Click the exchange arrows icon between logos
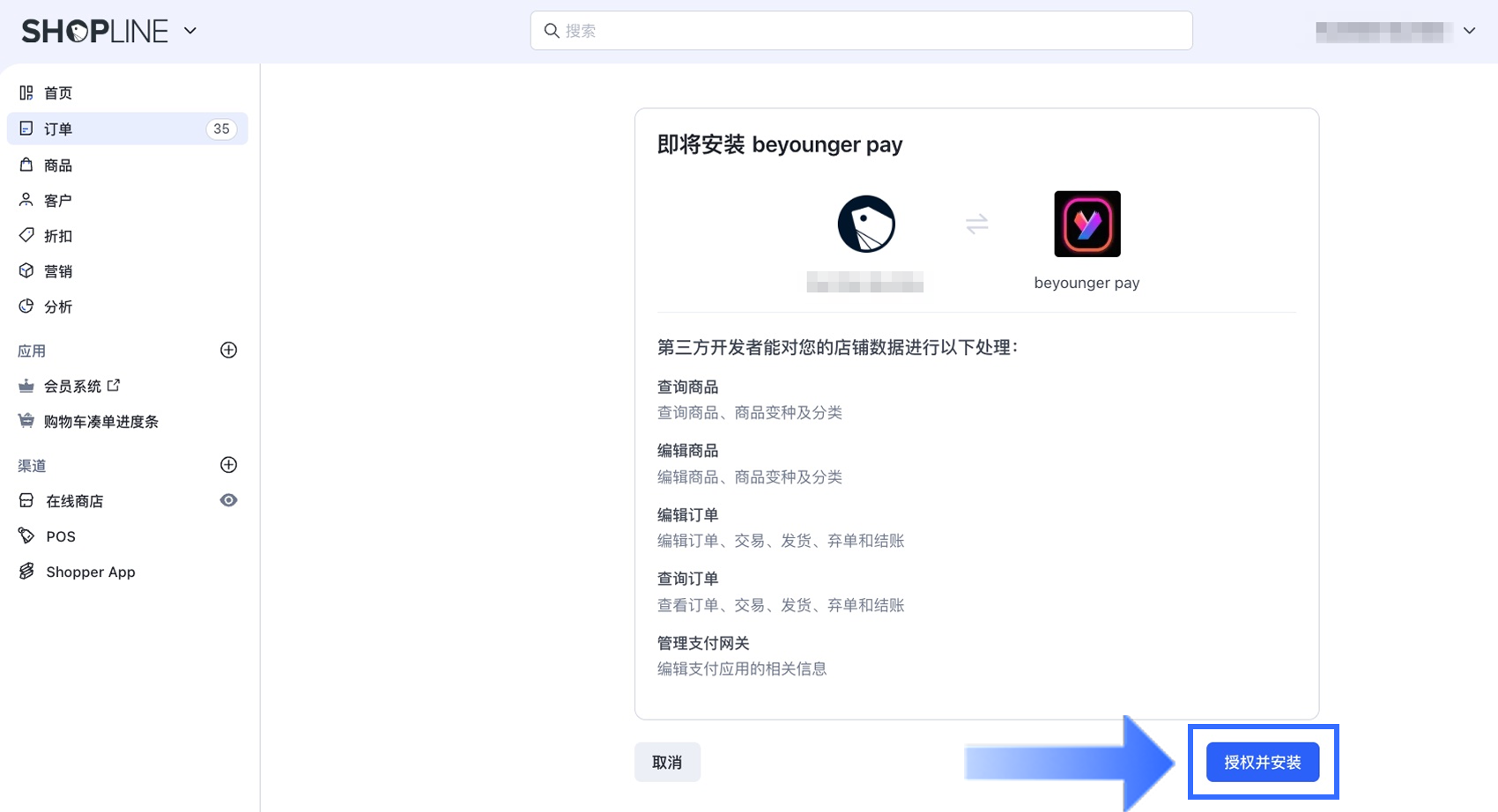Viewport: 1498px width, 812px height. 976,224
